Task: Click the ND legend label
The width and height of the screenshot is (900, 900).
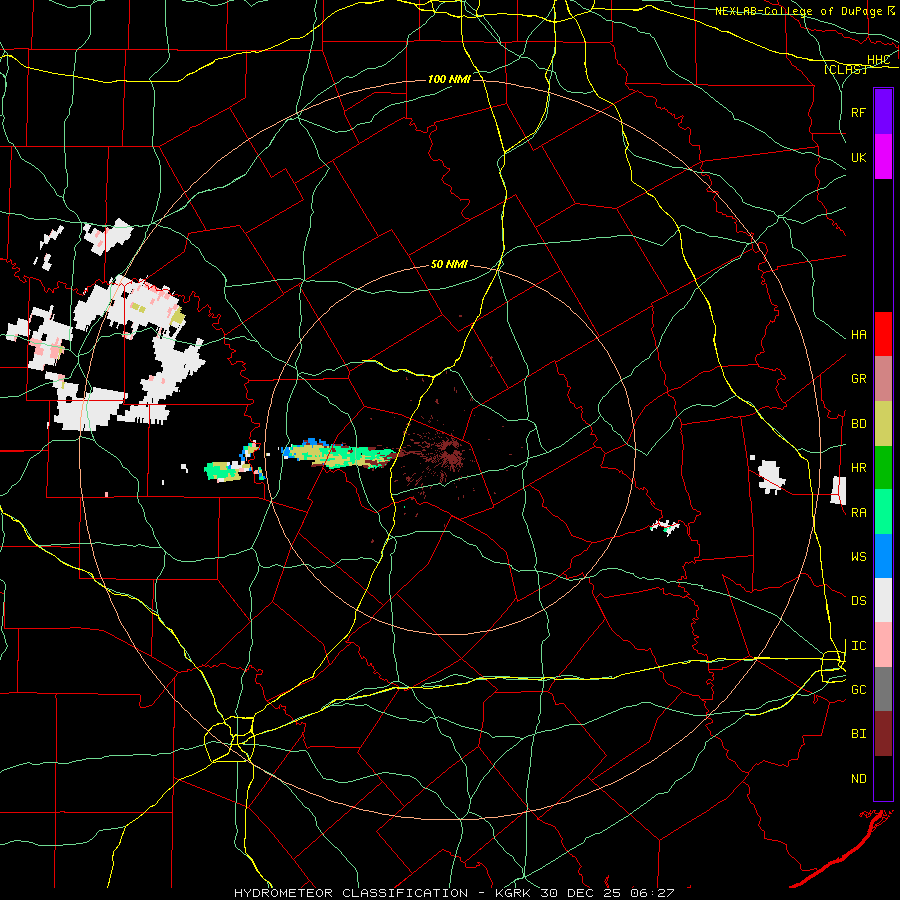Action: (858, 779)
